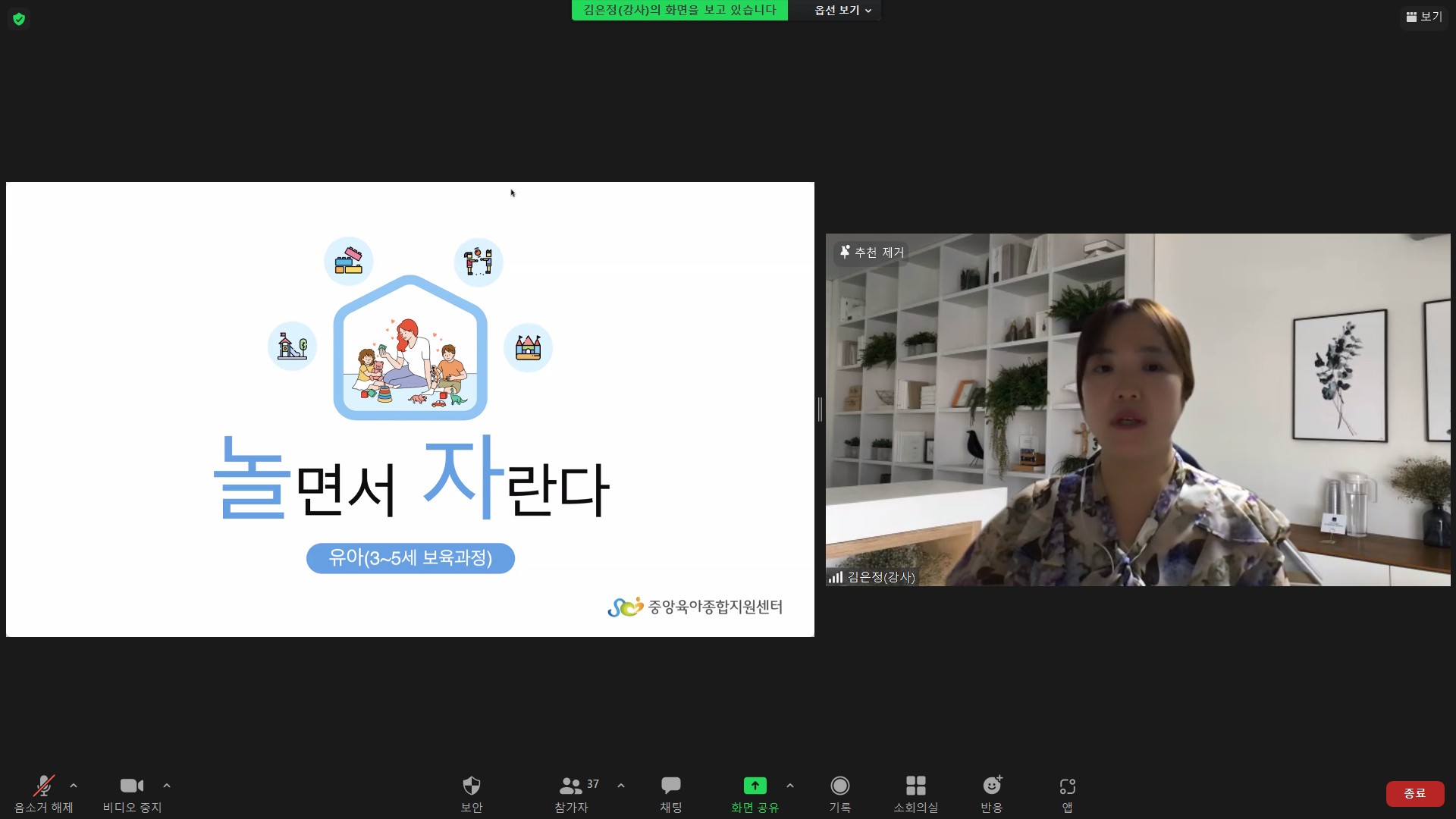Click the children playing icon on slide

tap(479, 262)
